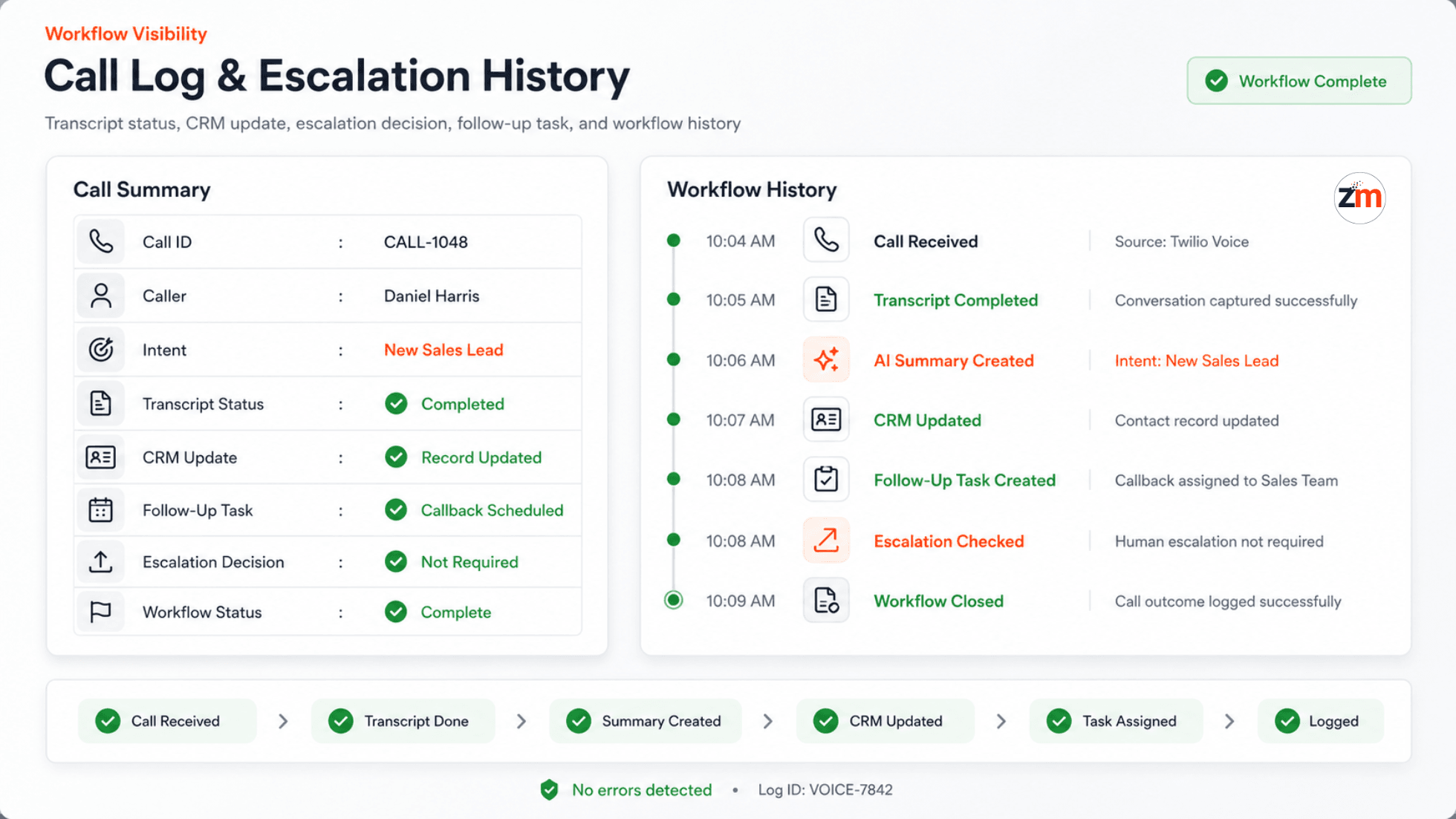
Task: Click Contact record updated detail text
Action: click(x=1196, y=421)
